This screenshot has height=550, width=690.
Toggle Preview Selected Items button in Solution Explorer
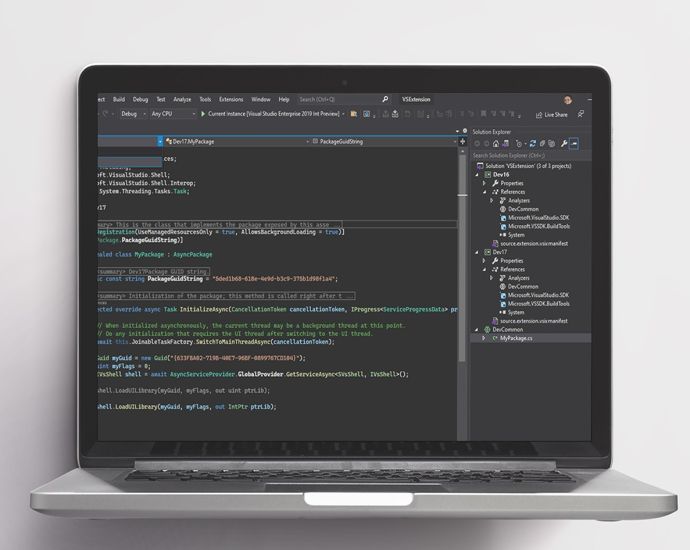[x=573, y=143]
